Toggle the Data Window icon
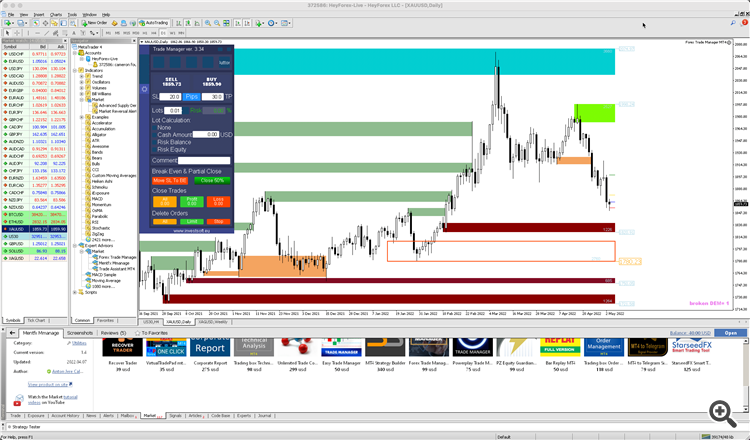Image resolution: width=750 pixels, height=440 pixels. coord(45,23)
